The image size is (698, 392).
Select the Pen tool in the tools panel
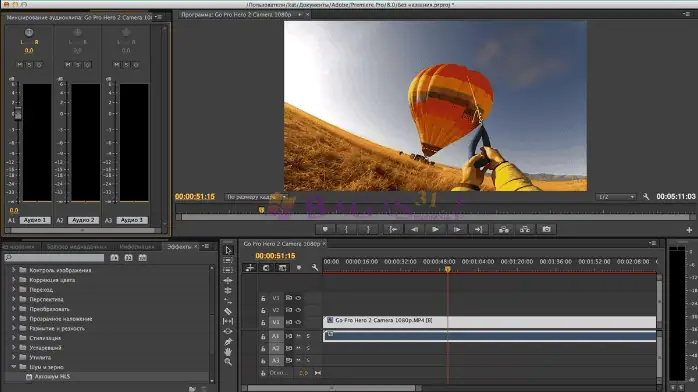228,341
